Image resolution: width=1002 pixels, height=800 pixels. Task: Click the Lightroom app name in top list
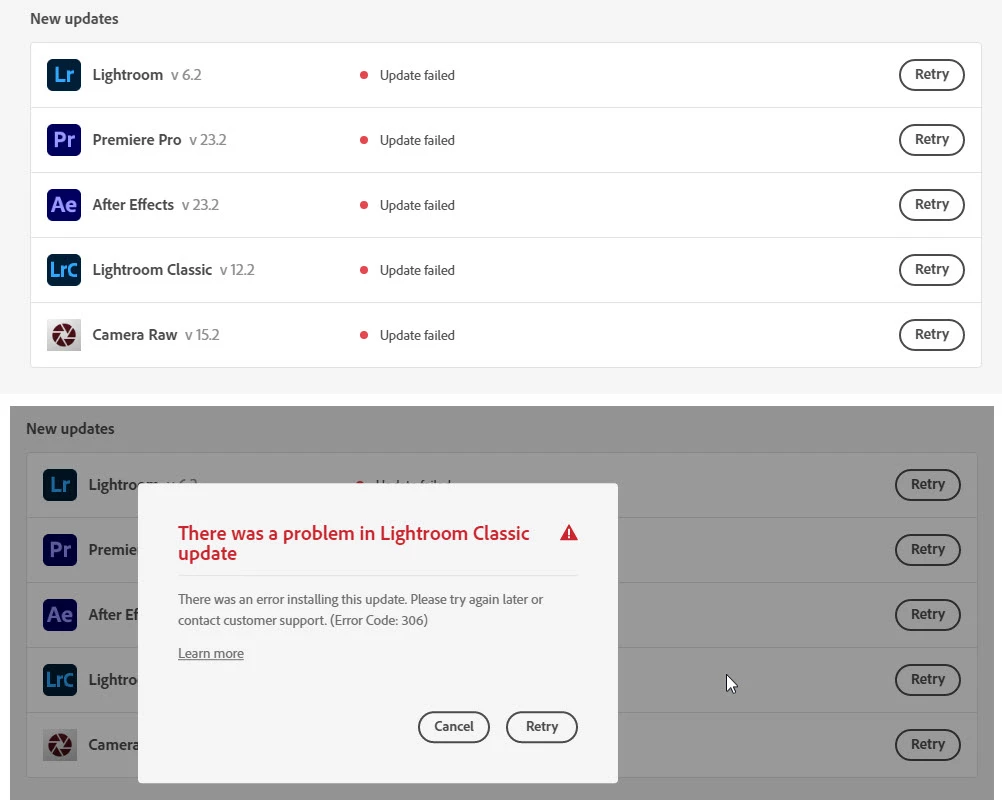pos(128,75)
